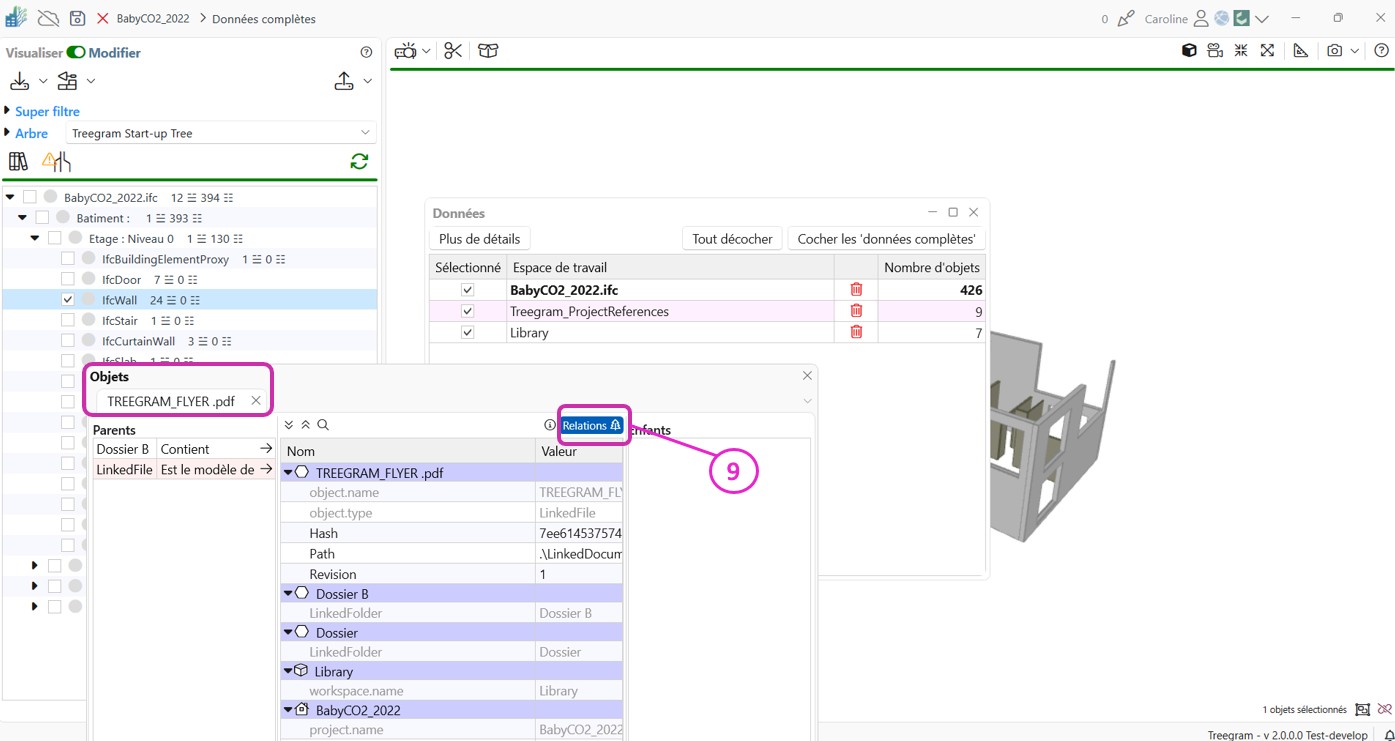The width and height of the screenshot is (1395, 741).
Task: Click the notification bell in status bar
Action: tap(1388, 735)
